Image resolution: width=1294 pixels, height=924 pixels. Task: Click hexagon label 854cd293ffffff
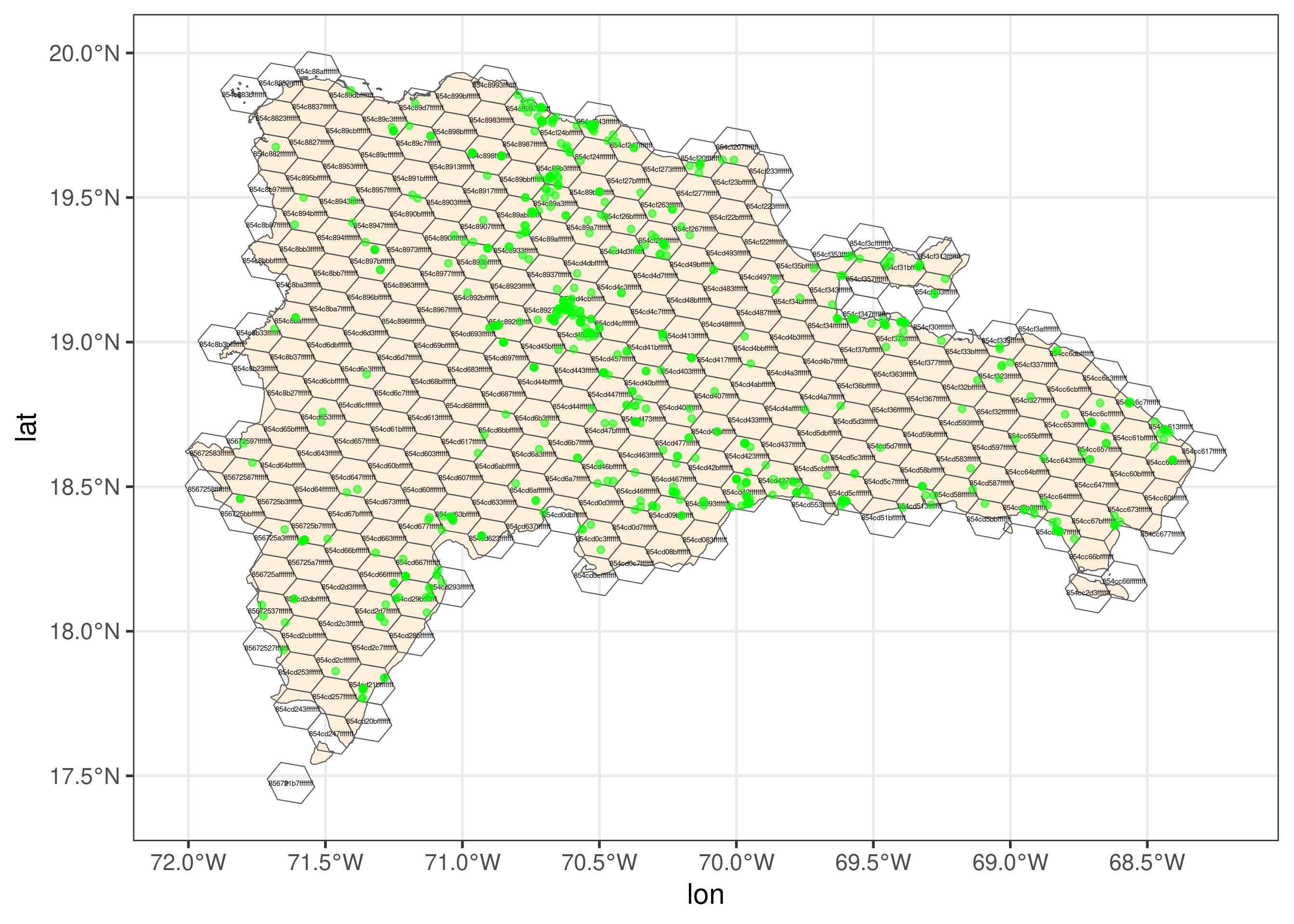pos(453,587)
